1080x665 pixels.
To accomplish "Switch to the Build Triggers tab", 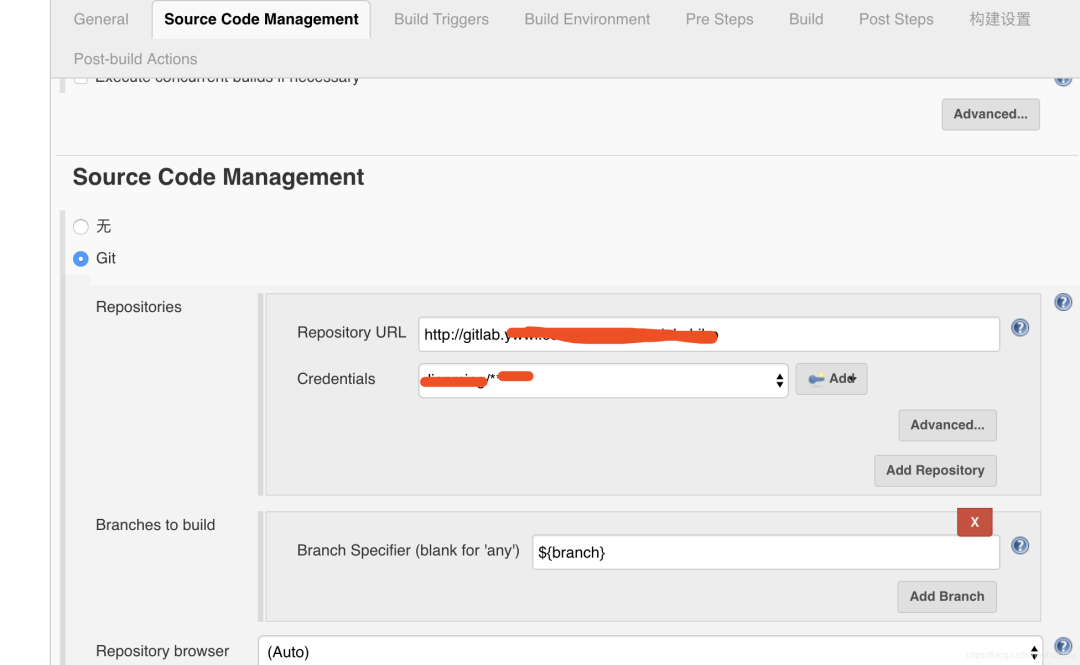I will tap(440, 19).
